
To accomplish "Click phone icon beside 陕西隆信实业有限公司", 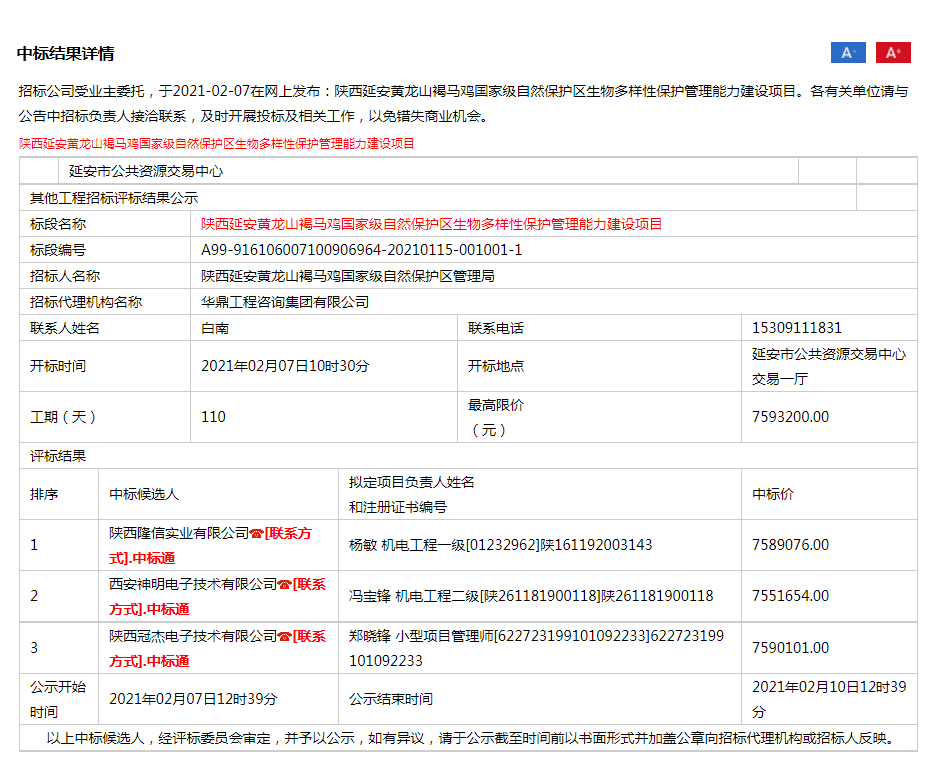I will point(257,534).
